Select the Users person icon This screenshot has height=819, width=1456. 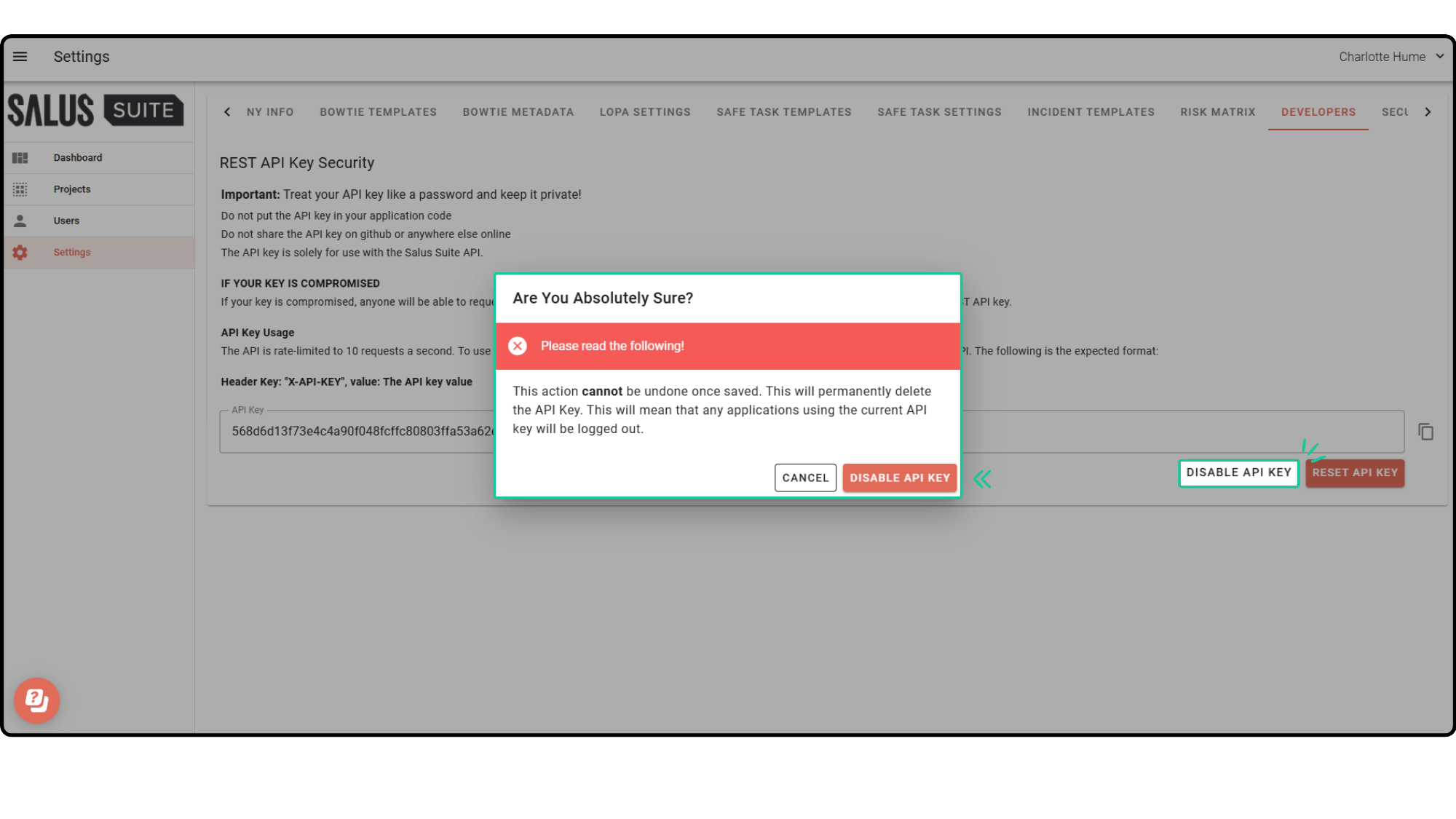20,220
